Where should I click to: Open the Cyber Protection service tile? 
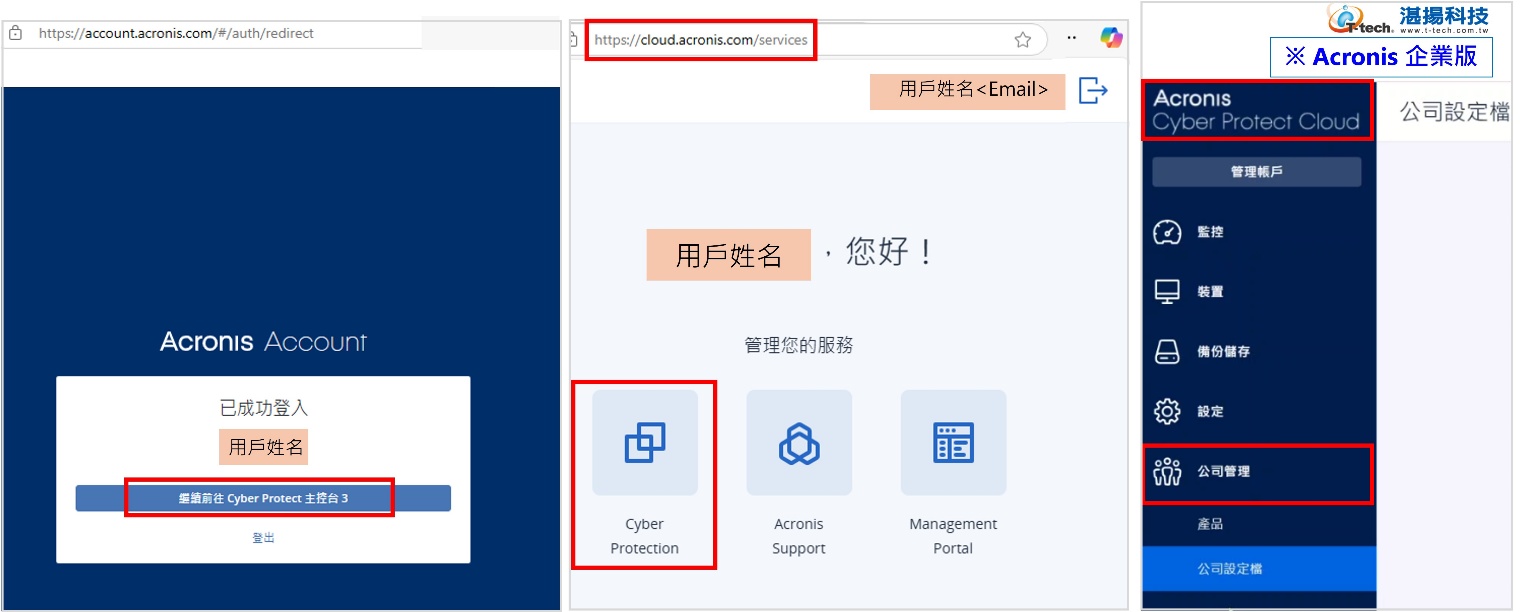(x=644, y=443)
